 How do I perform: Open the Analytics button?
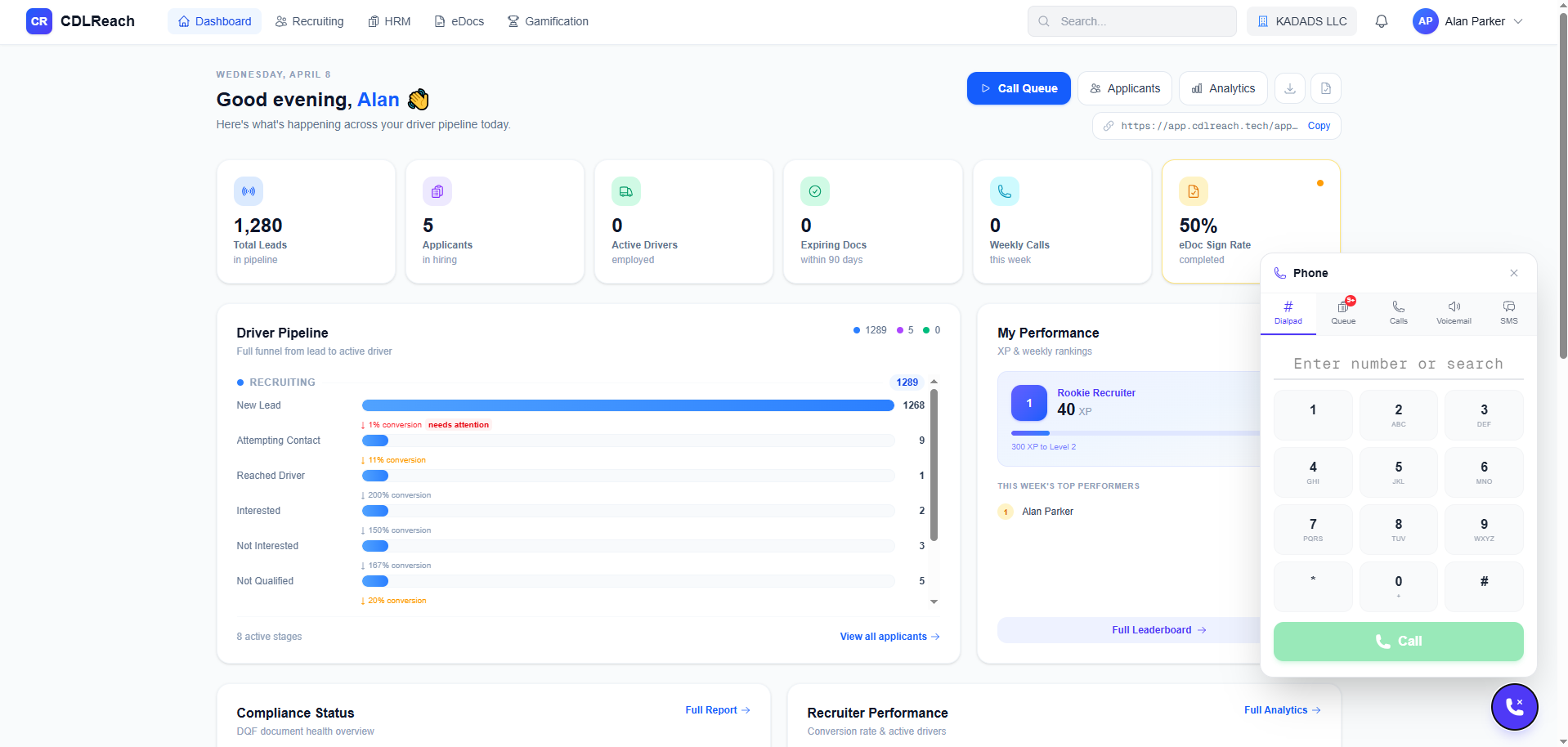1223,88
